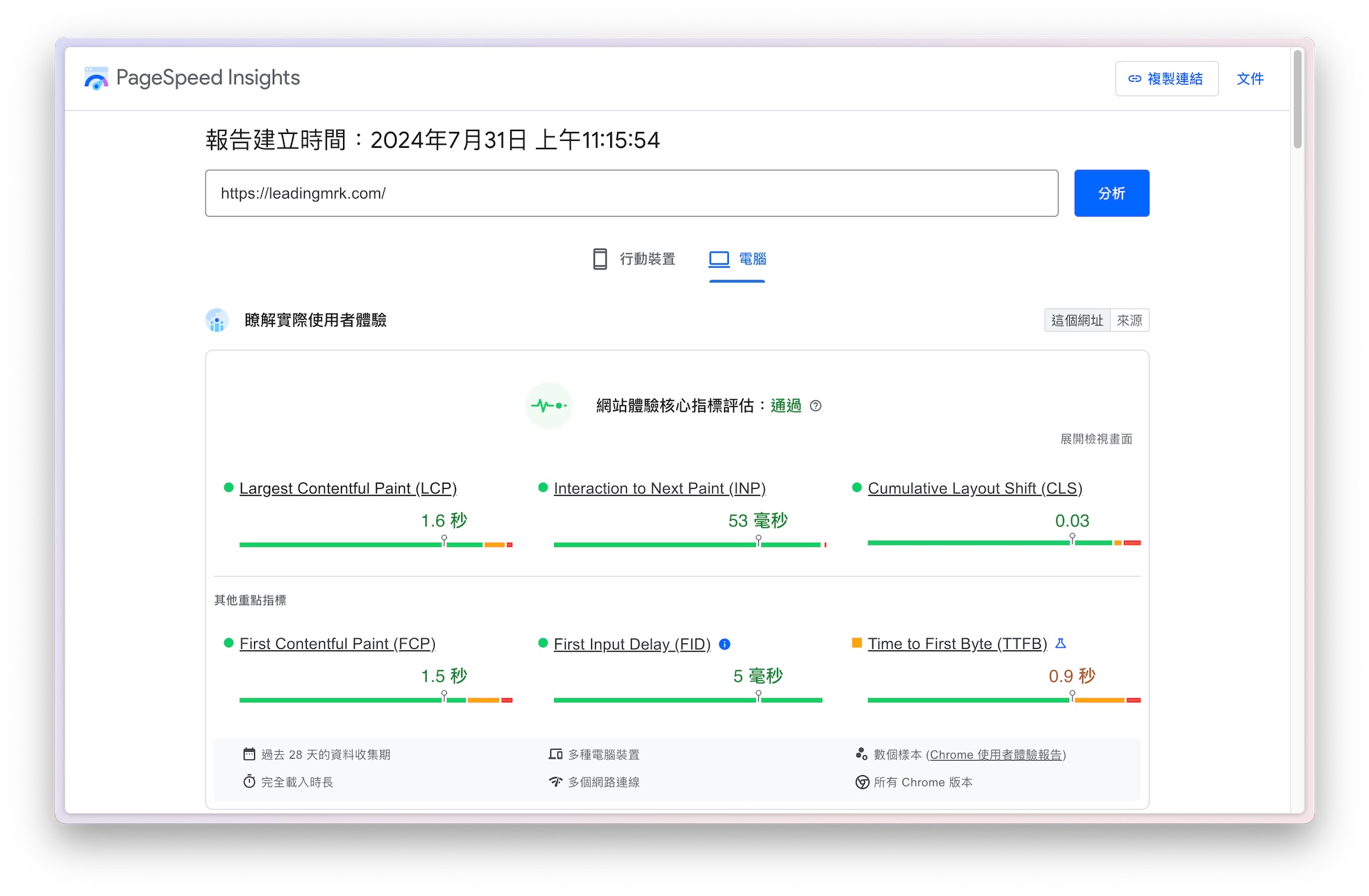Click the Chrome icon beside 所有 Chrome 版本
The height and width of the screenshot is (896, 1369).
(862, 782)
